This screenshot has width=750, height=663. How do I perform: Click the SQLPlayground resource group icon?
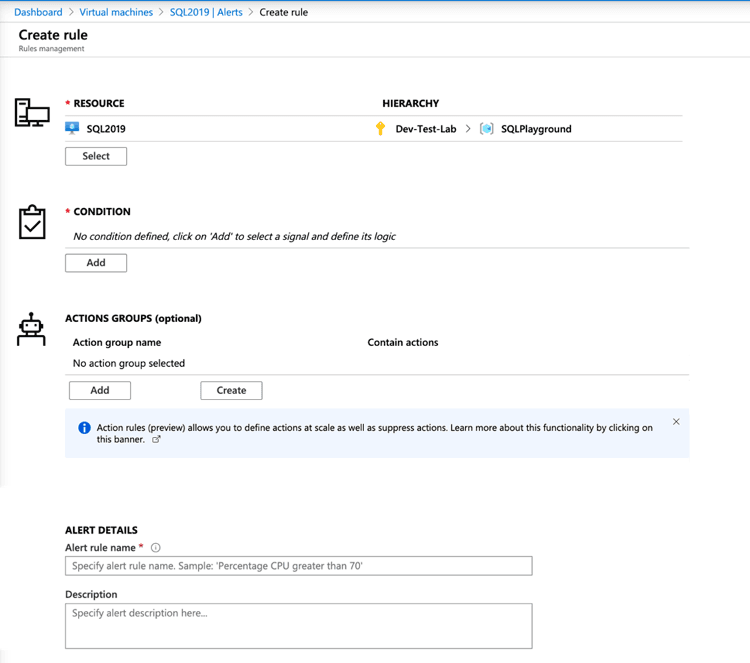(x=487, y=128)
